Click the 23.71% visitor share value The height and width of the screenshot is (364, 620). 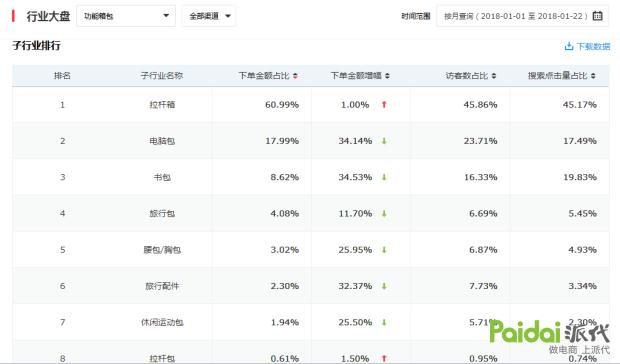pyautogui.click(x=480, y=141)
